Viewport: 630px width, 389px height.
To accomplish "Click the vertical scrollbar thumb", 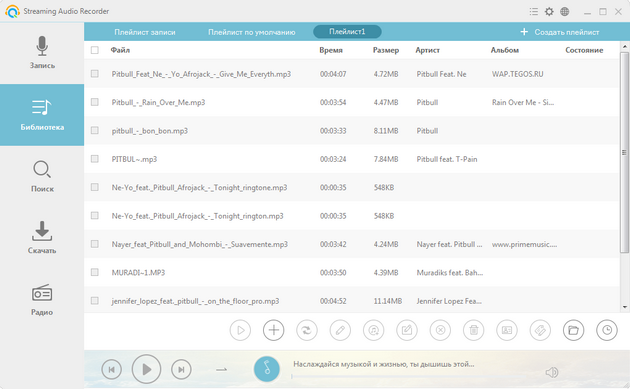I will click(x=624, y=152).
